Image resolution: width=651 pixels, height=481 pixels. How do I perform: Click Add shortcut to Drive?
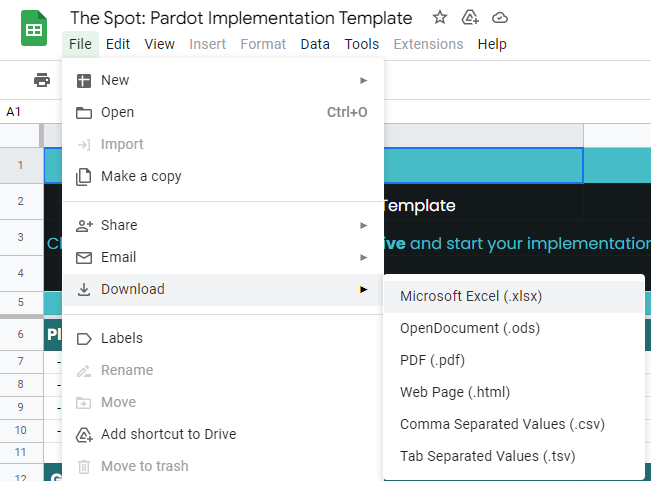tap(168, 434)
